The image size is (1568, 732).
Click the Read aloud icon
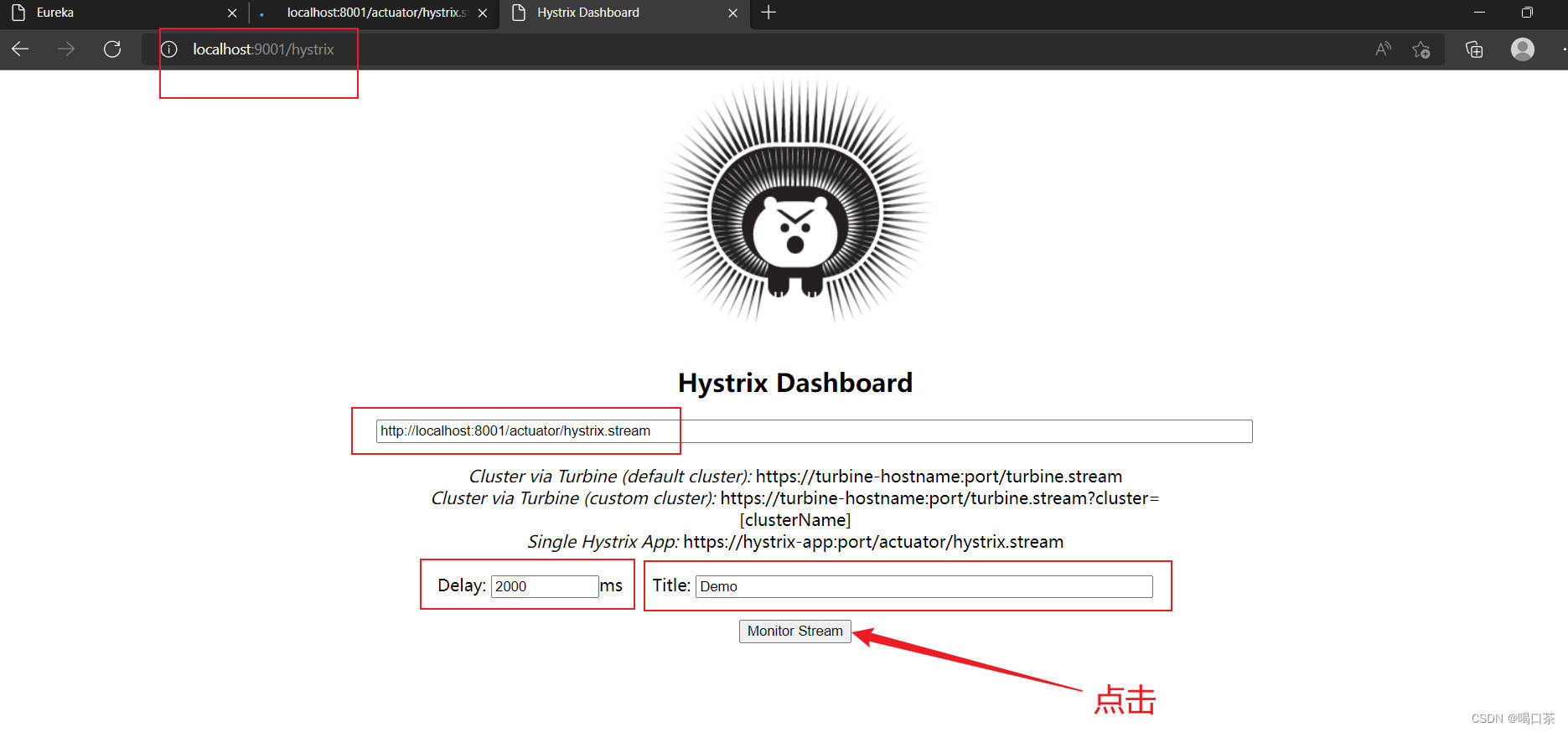(x=1384, y=49)
